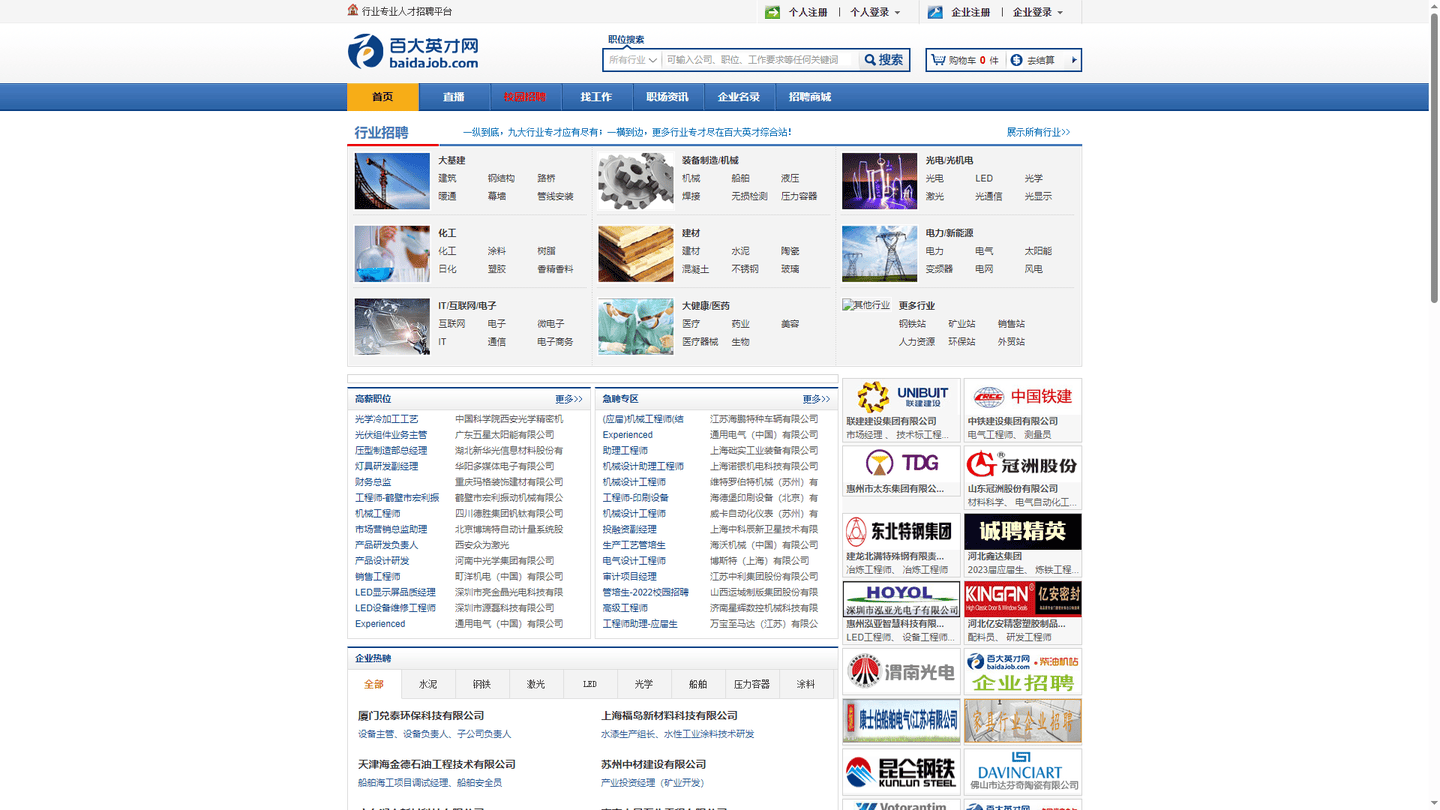1440x810 pixels.
Task: Open the 电力/新能源 power tower thumbnail
Action: pyautogui.click(x=879, y=254)
